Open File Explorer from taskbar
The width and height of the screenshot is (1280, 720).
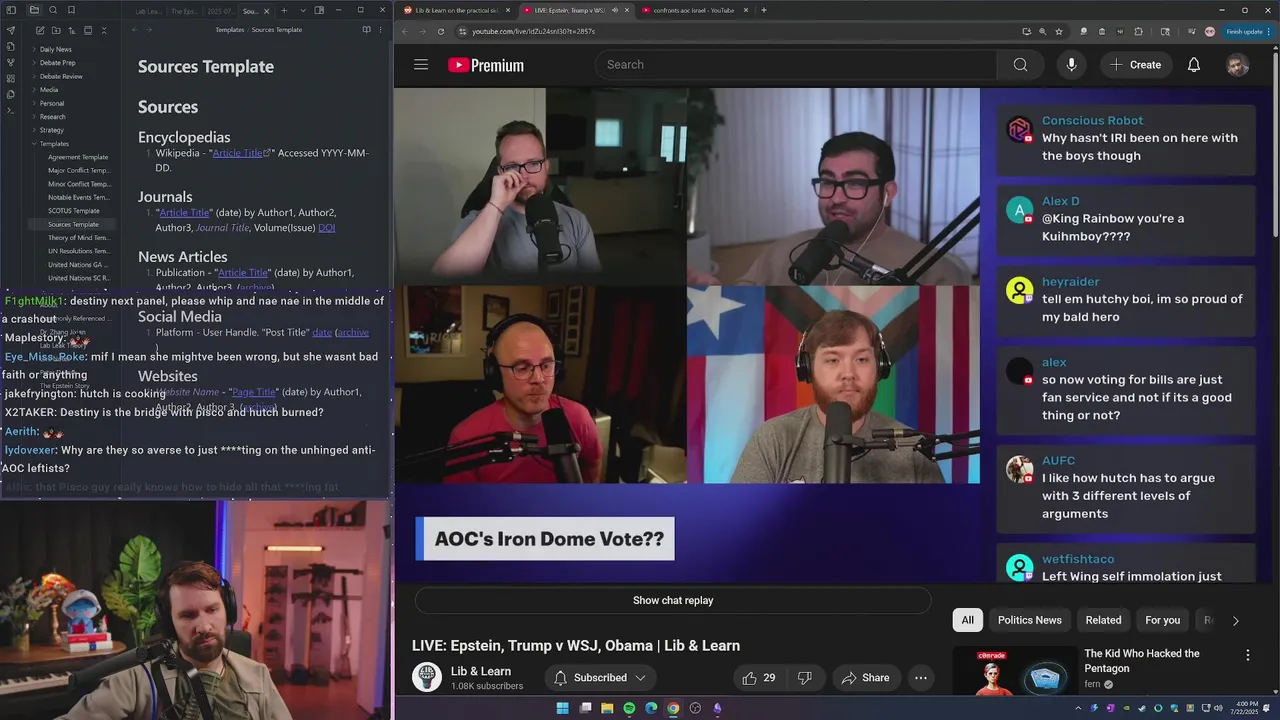click(x=607, y=708)
